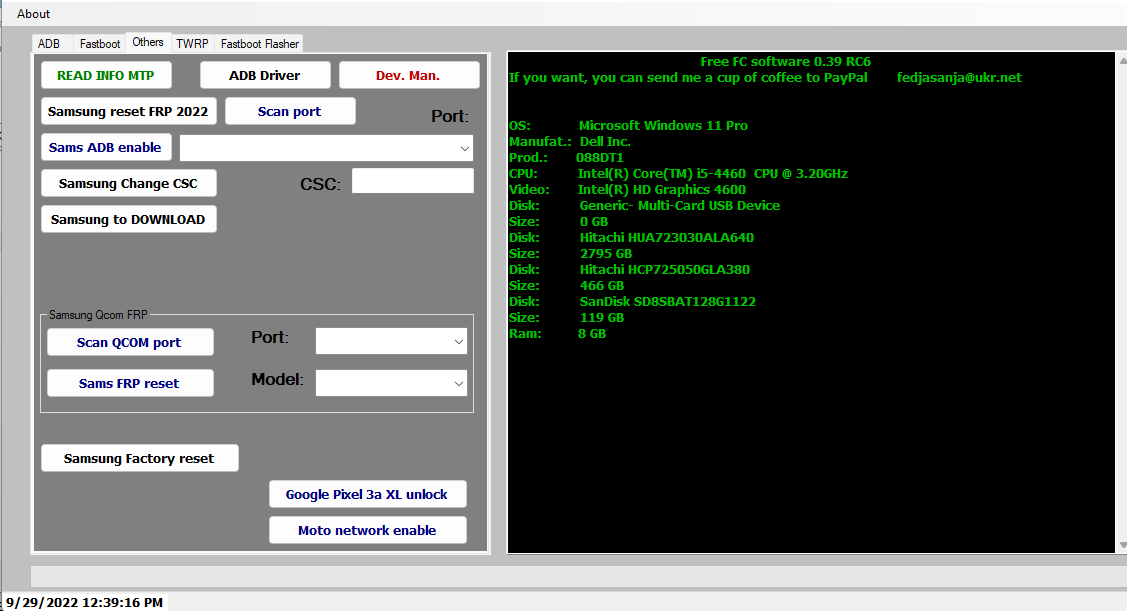
Task: Enable Moto network with Moto network enable
Action: 367,530
